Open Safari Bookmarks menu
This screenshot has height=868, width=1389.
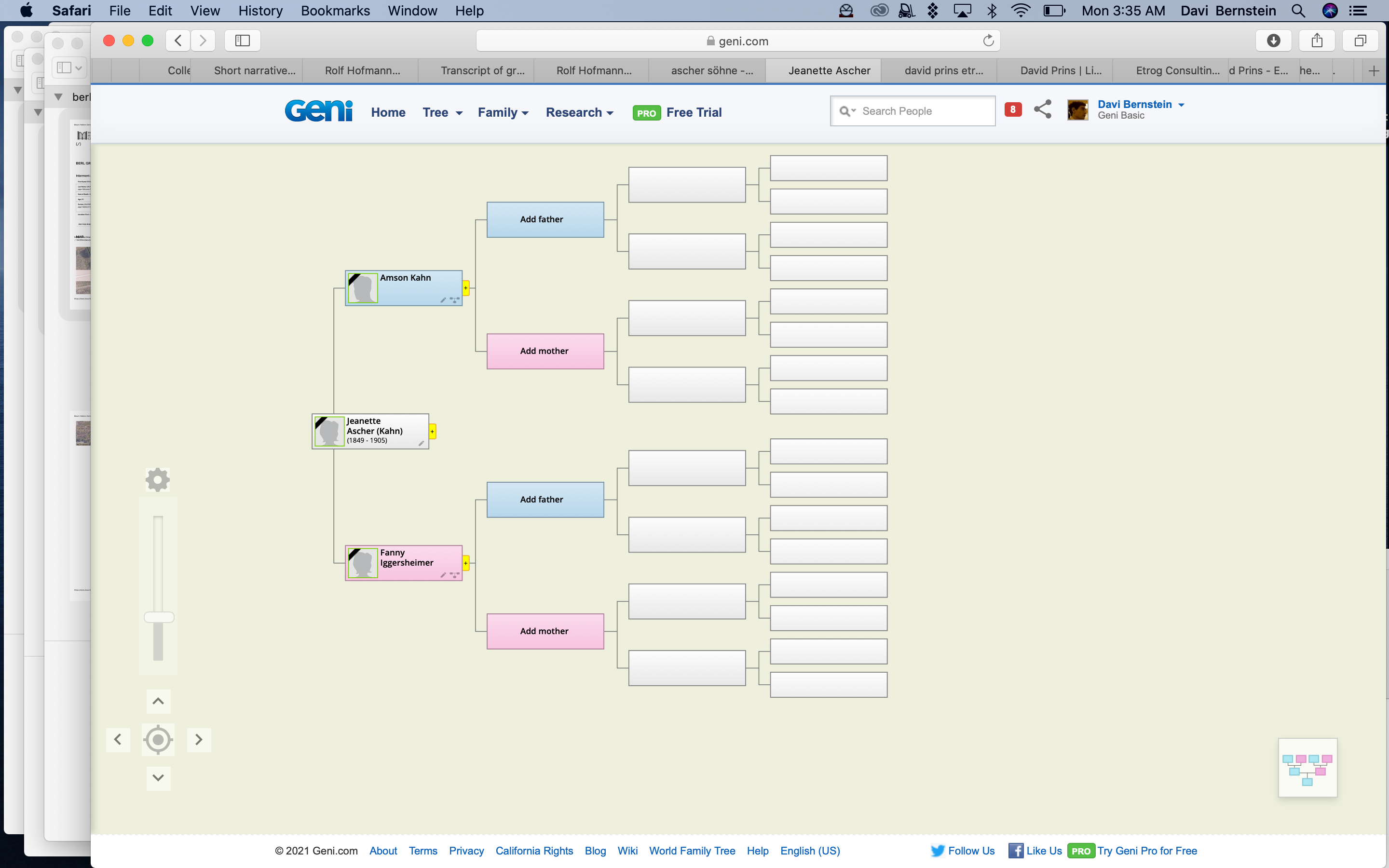coord(335,10)
